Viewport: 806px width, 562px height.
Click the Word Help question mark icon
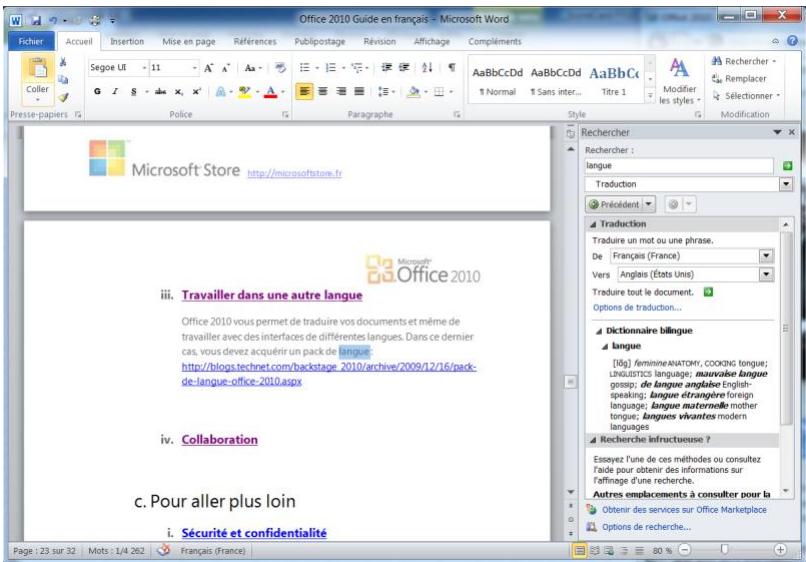[792, 41]
